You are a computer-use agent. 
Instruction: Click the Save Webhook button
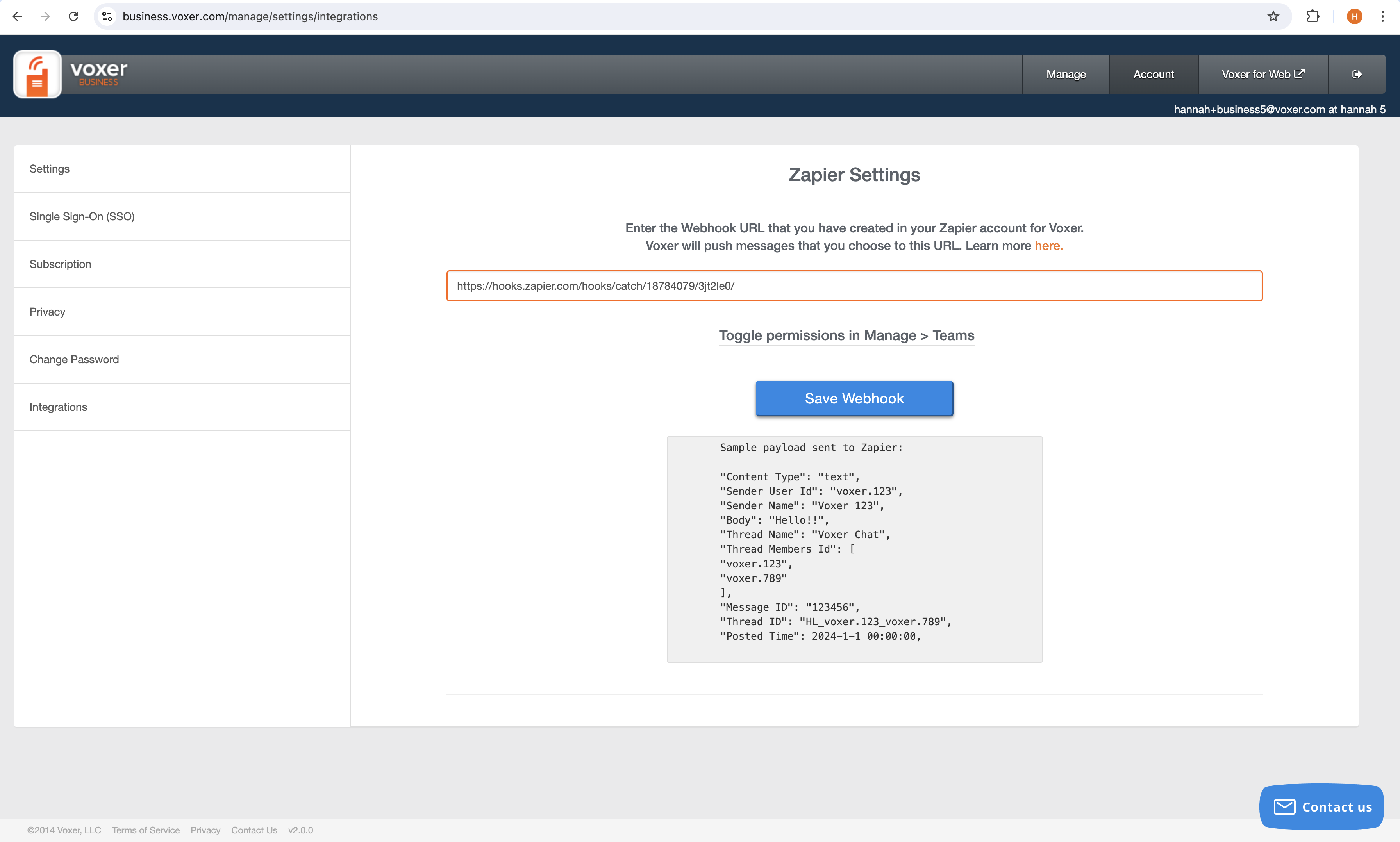point(854,398)
